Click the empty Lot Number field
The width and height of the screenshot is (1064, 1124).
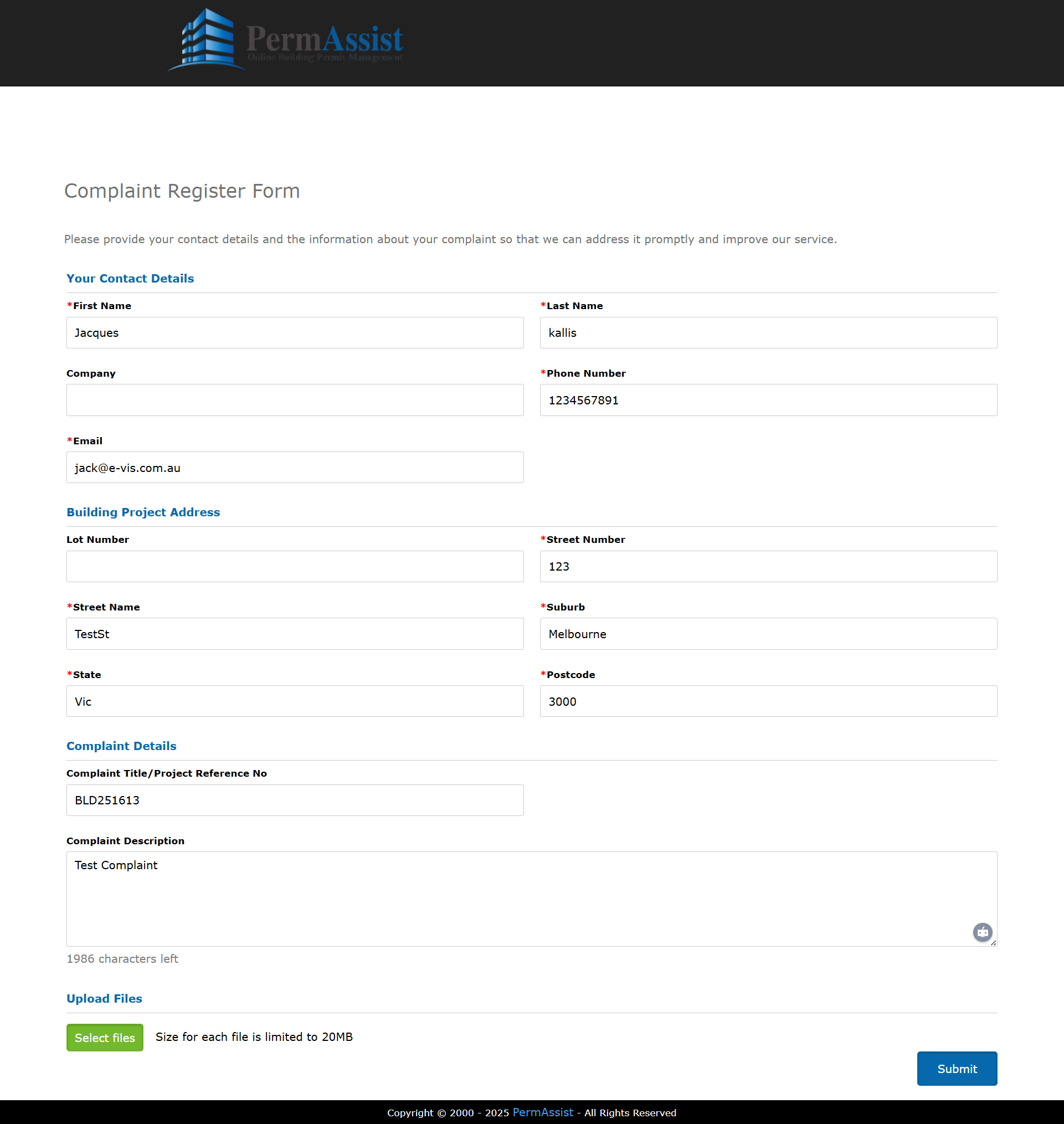[294, 566]
